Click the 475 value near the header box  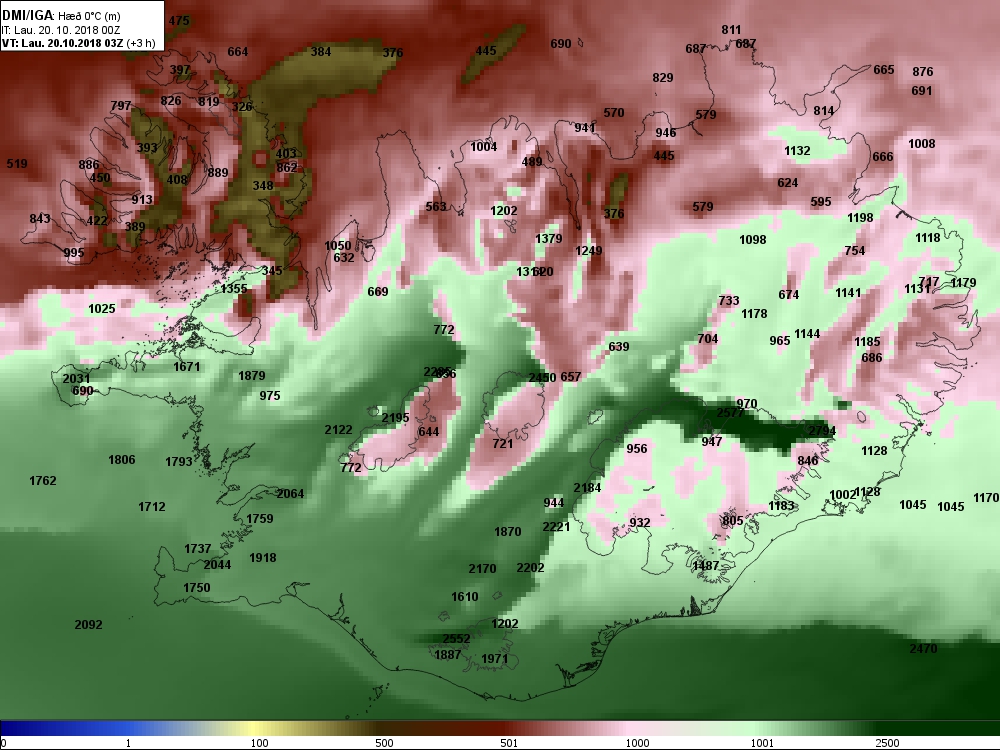coord(179,20)
